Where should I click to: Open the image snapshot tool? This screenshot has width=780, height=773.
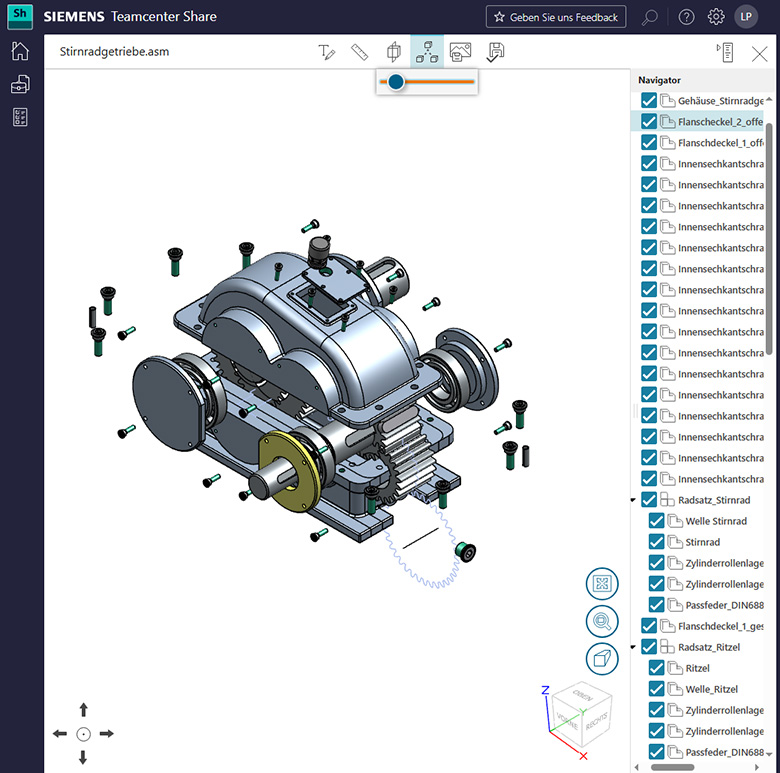pyautogui.click(x=460, y=52)
